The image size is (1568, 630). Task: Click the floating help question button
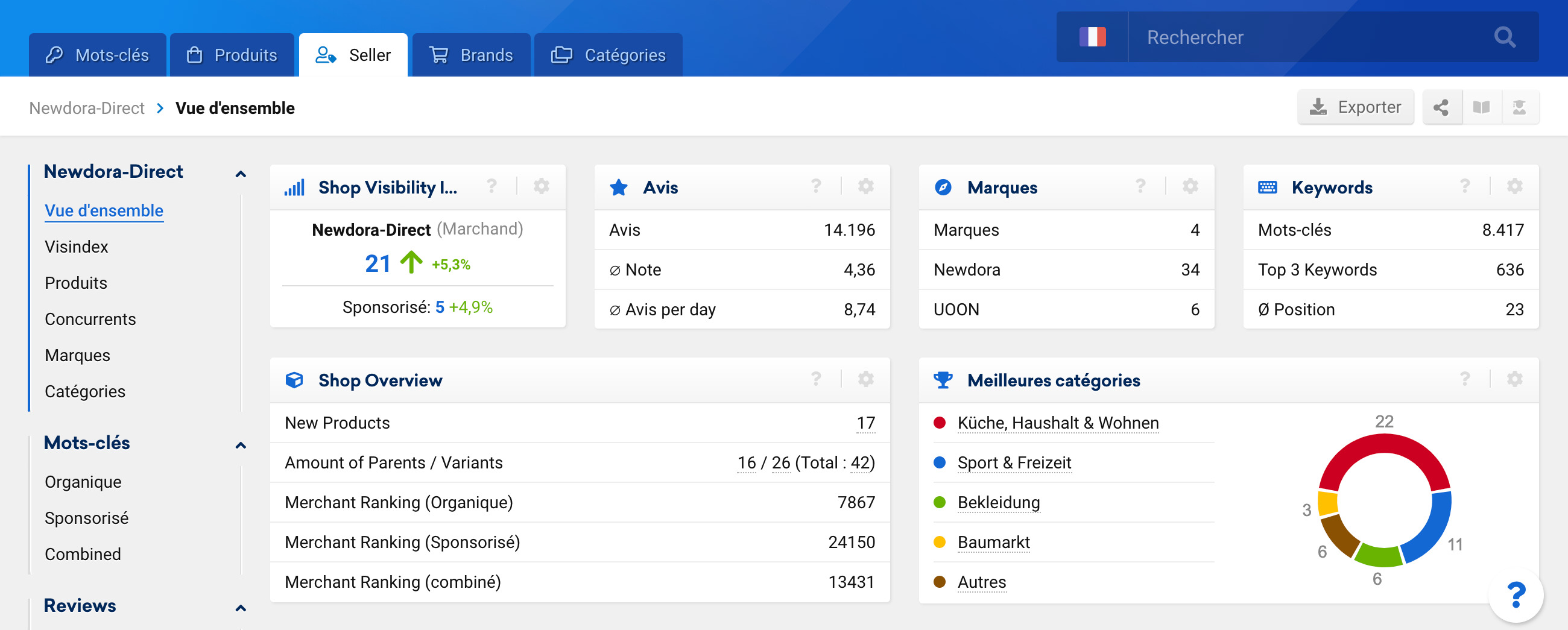(x=1516, y=594)
